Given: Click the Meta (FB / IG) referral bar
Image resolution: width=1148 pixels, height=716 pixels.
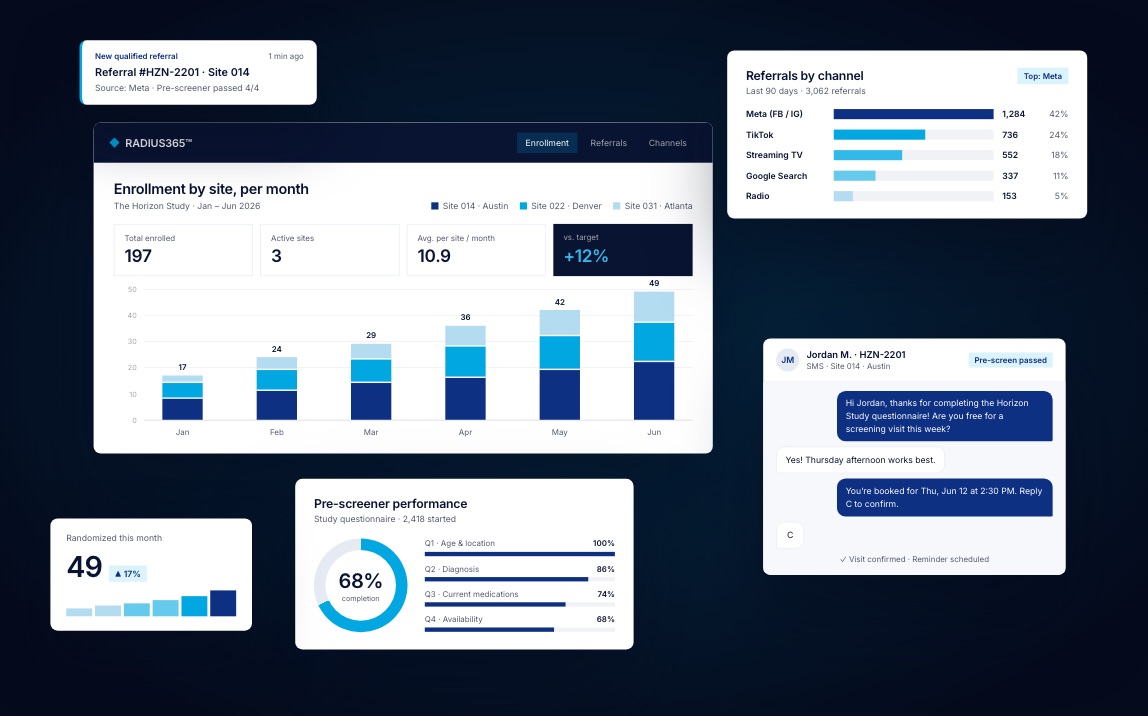Looking at the screenshot, I should [914, 114].
